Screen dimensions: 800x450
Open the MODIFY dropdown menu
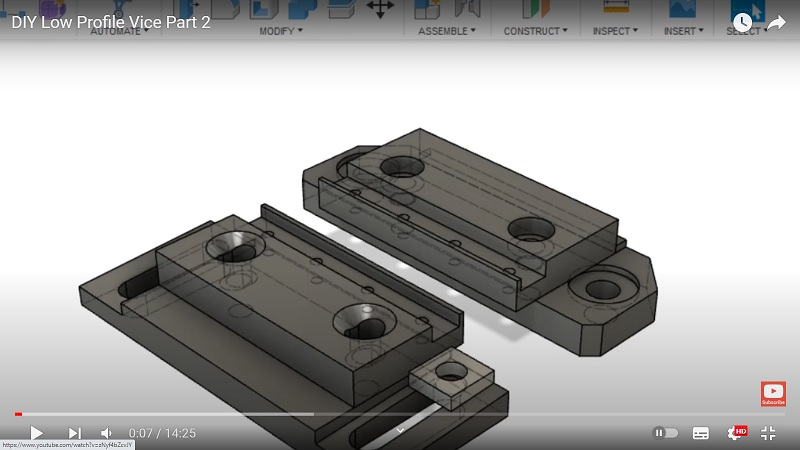(x=281, y=31)
